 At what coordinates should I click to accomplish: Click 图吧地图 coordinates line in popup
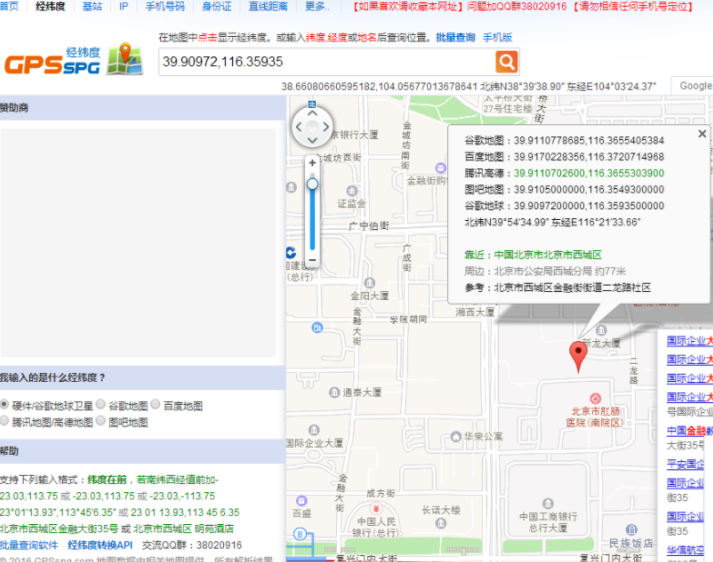pyautogui.click(x=564, y=190)
